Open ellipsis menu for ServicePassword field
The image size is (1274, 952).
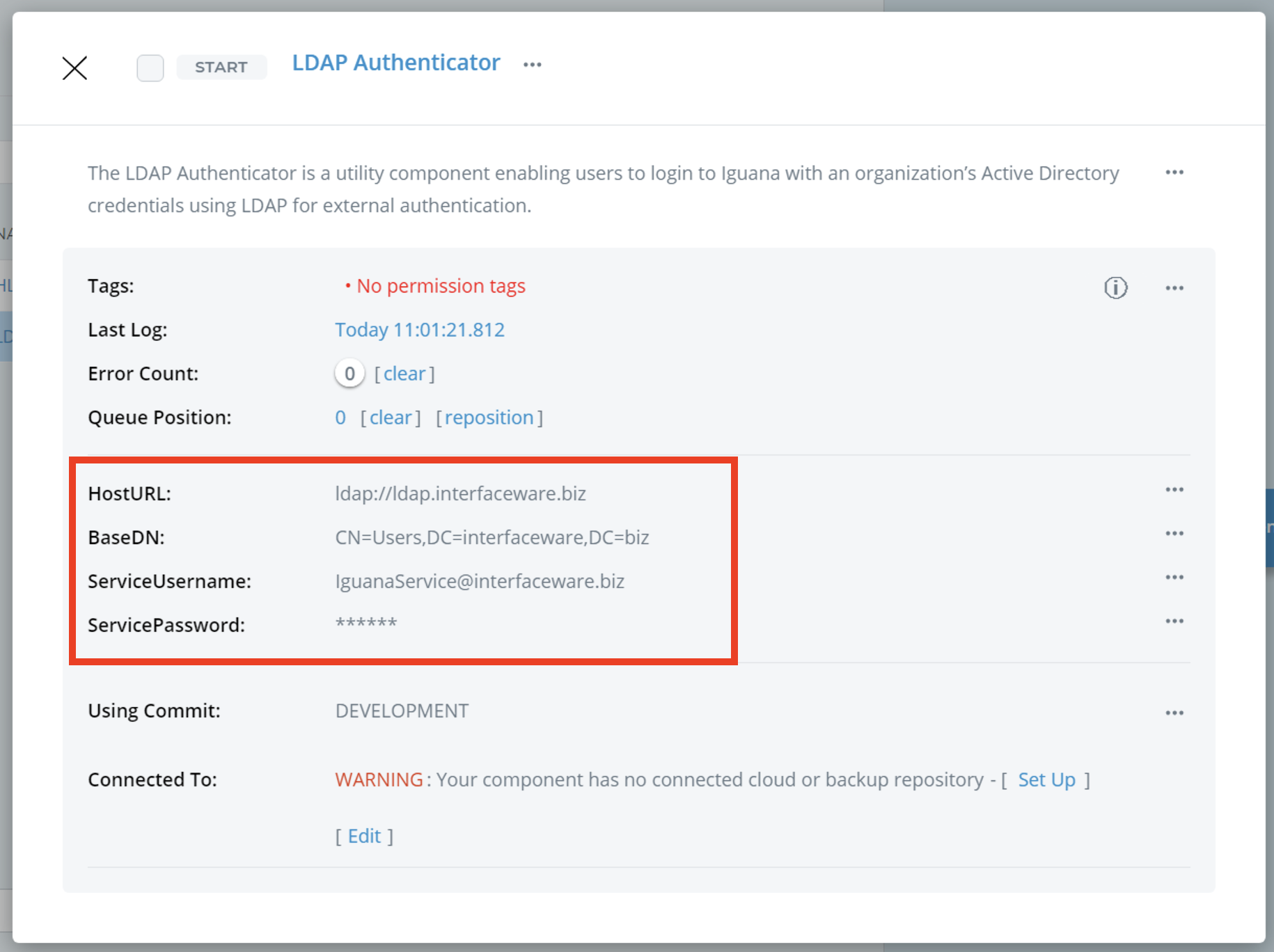coord(1174,621)
